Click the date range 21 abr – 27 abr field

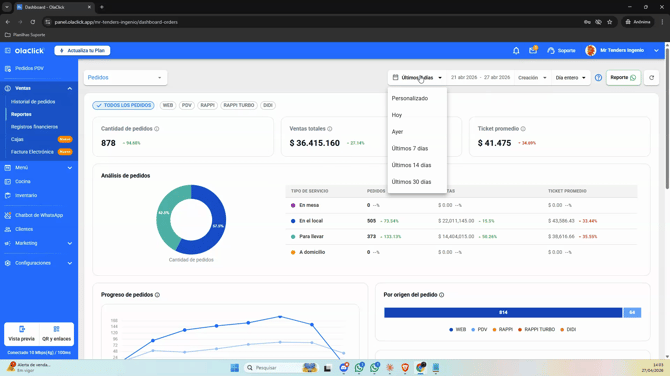(480, 78)
